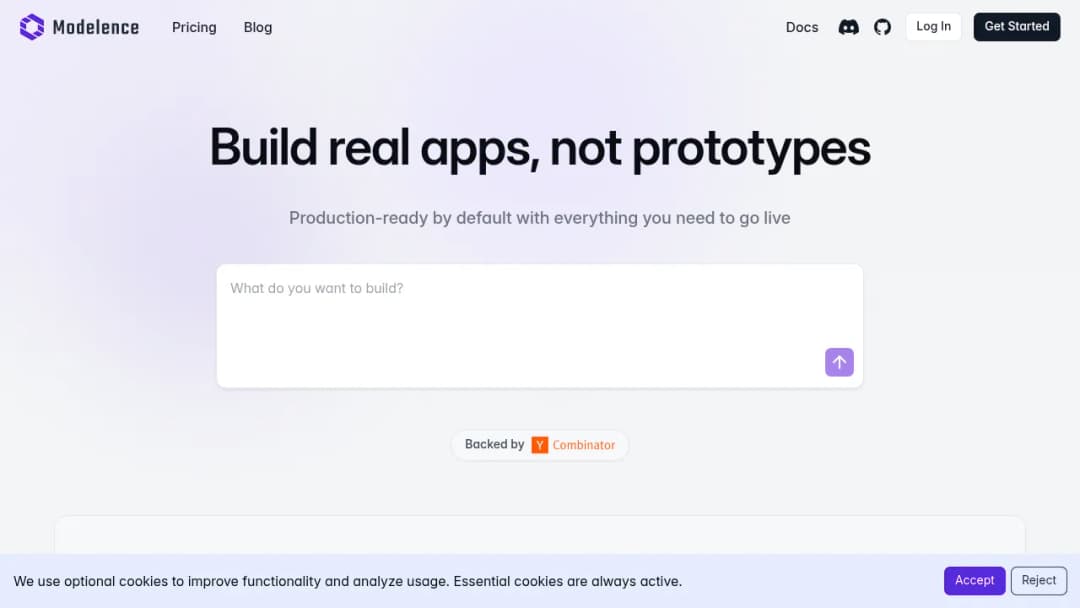The height and width of the screenshot is (608, 1080).
Task: Open the Pricing page
Action: click(194, 27)
